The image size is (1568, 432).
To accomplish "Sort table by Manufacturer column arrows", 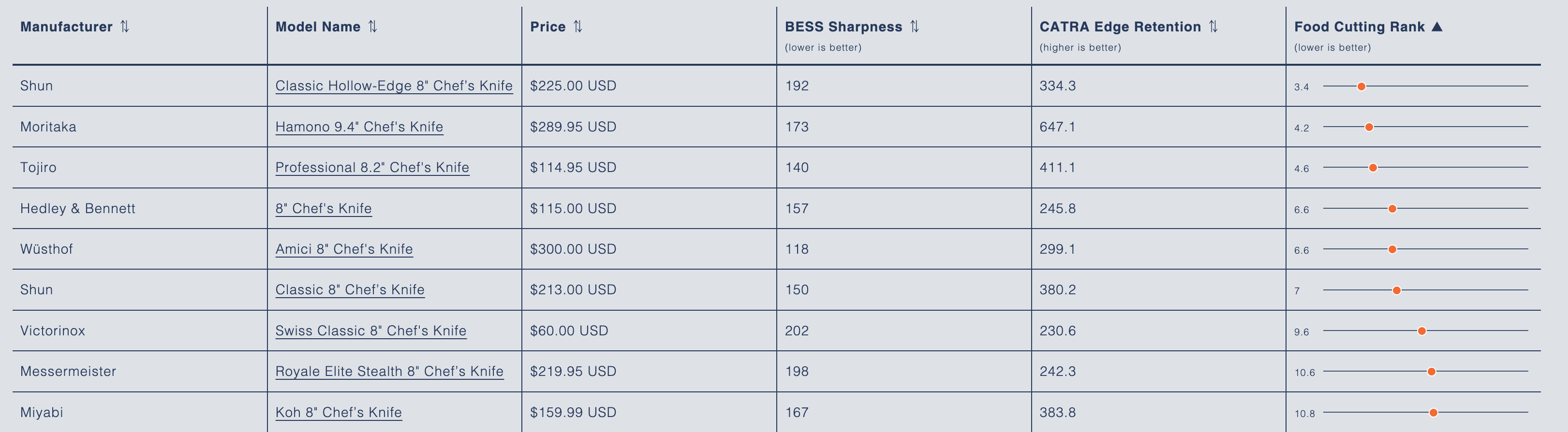I will pos(125,27).
